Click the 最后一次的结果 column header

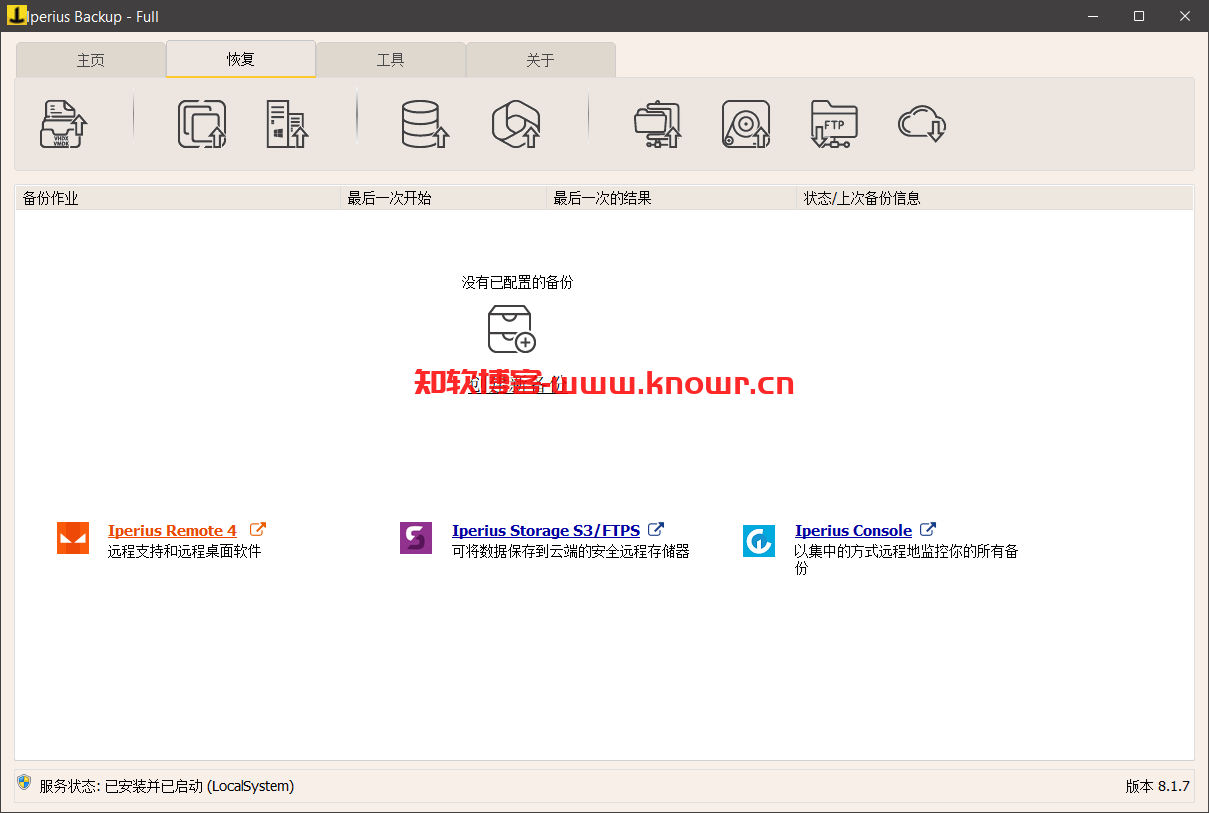pos(672,198)
